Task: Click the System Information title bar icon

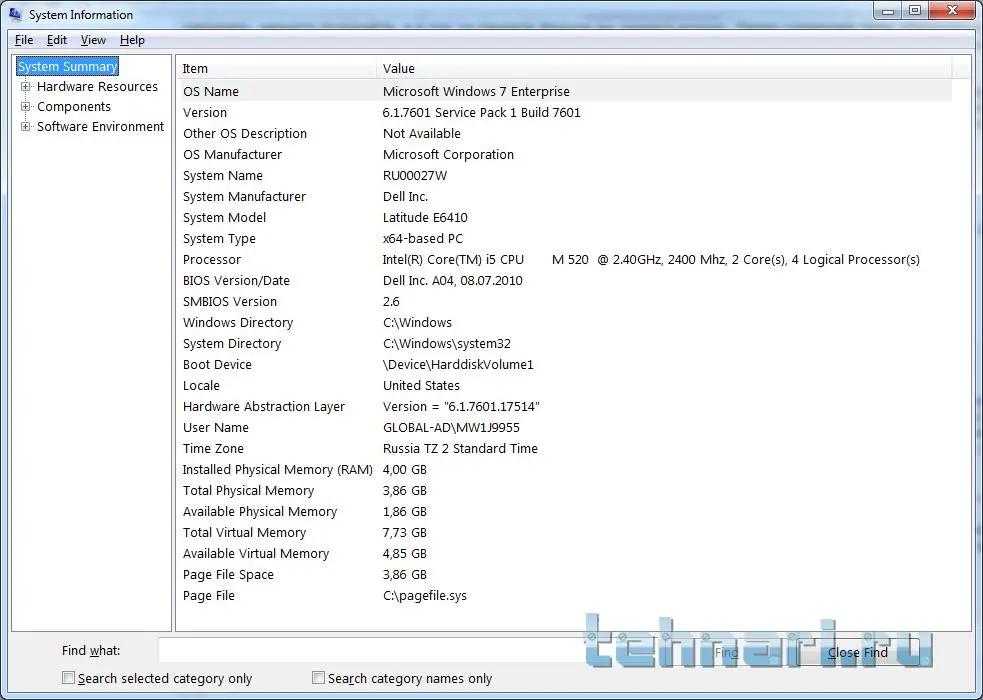Action: click(x=15, y=15)
